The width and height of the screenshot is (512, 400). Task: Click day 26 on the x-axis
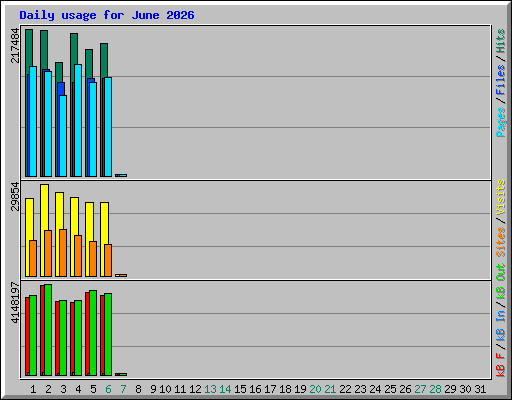pos(405,389)
